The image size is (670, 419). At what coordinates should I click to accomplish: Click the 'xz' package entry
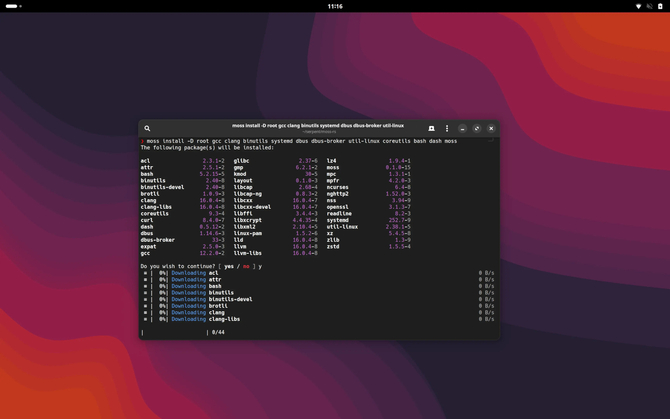pyautogui.click(x=330, y=234)
